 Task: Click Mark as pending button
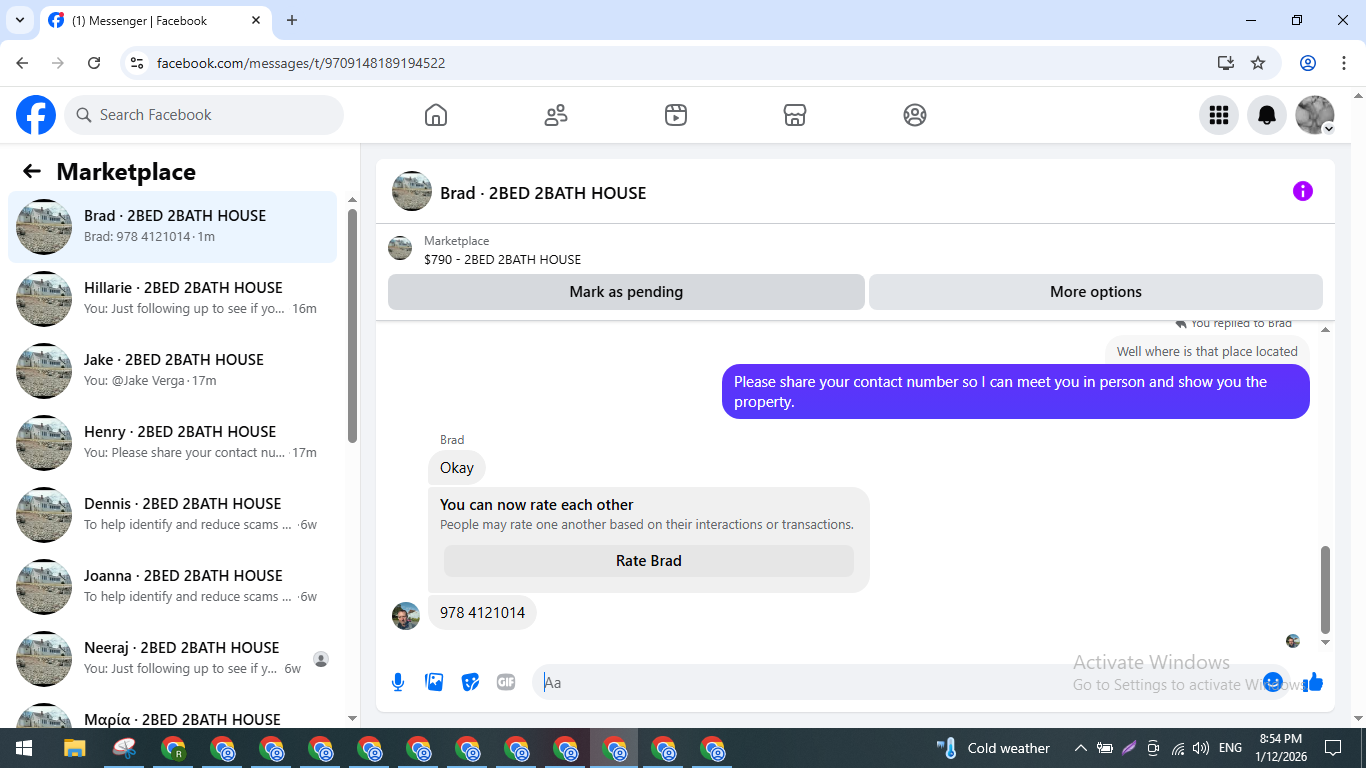(x=626, y=292)
